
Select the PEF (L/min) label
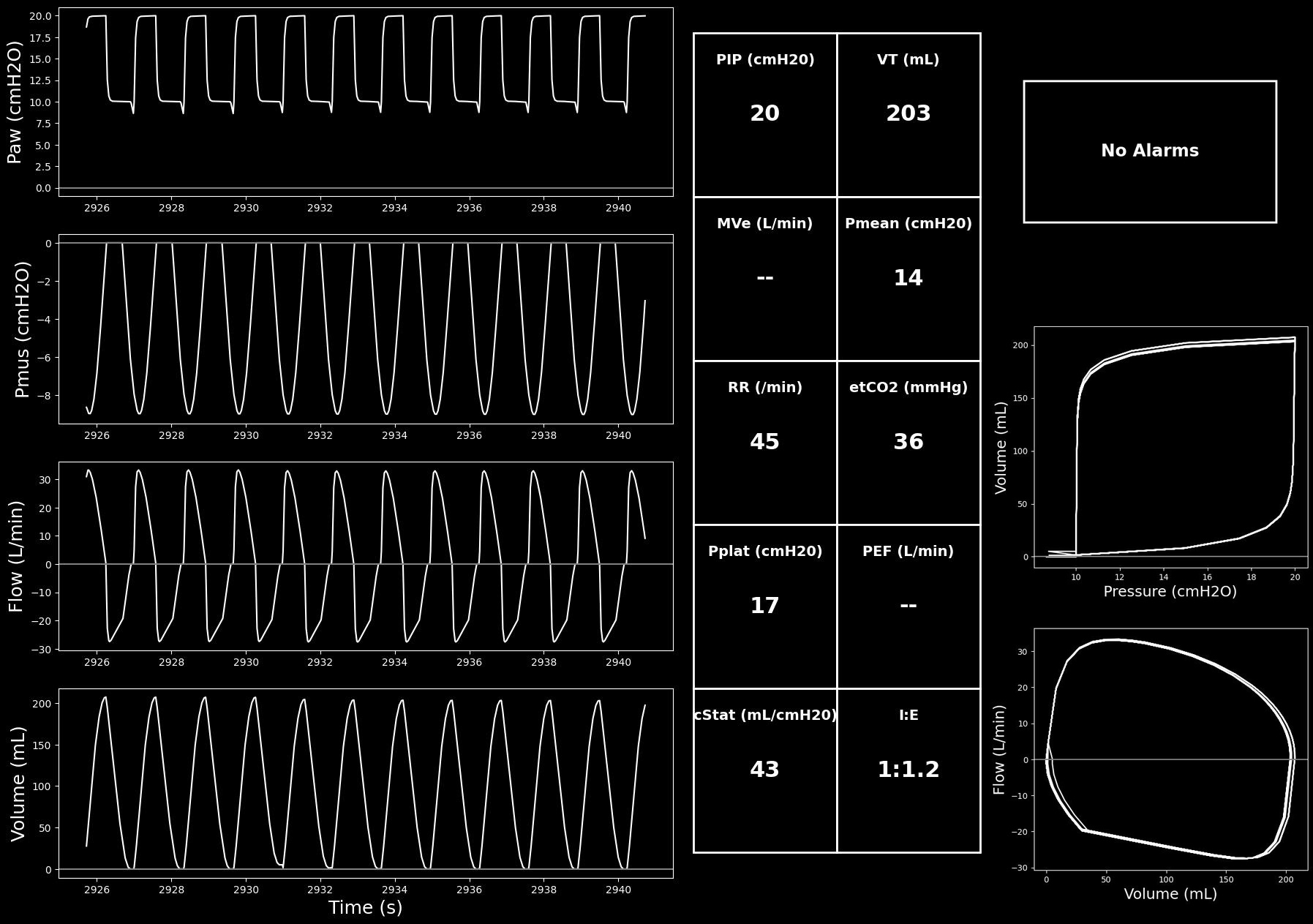(908, 552)
